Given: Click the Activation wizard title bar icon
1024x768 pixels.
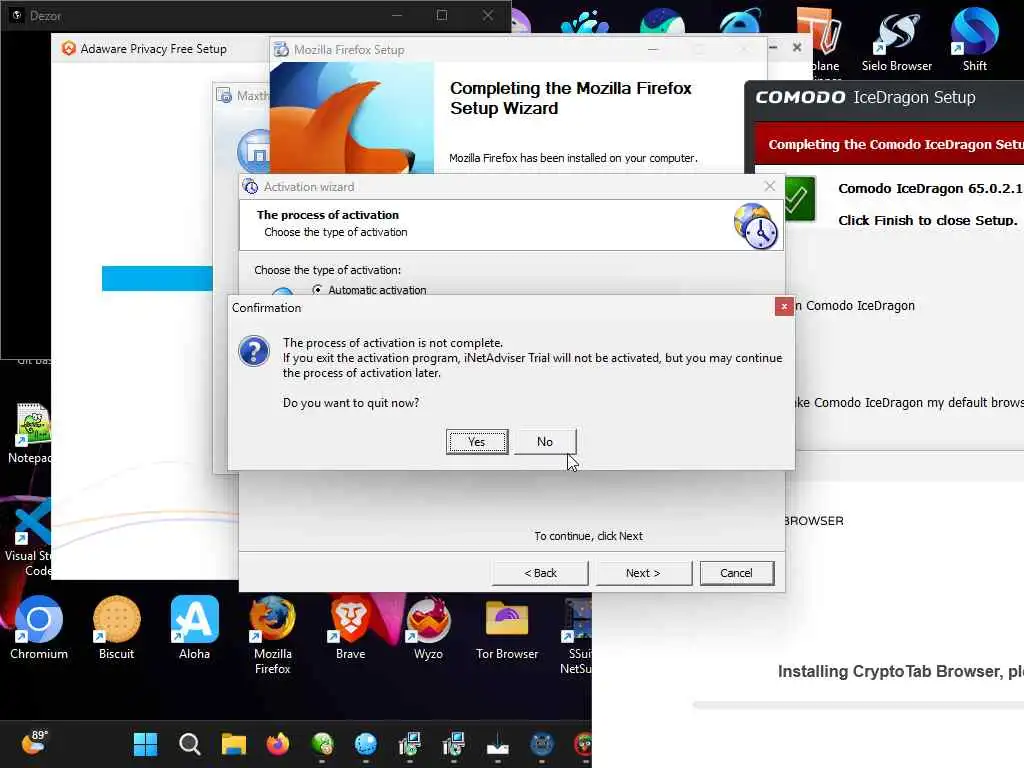Looking at the screenshot, I should pyautogui.click(x=250, y=187).
